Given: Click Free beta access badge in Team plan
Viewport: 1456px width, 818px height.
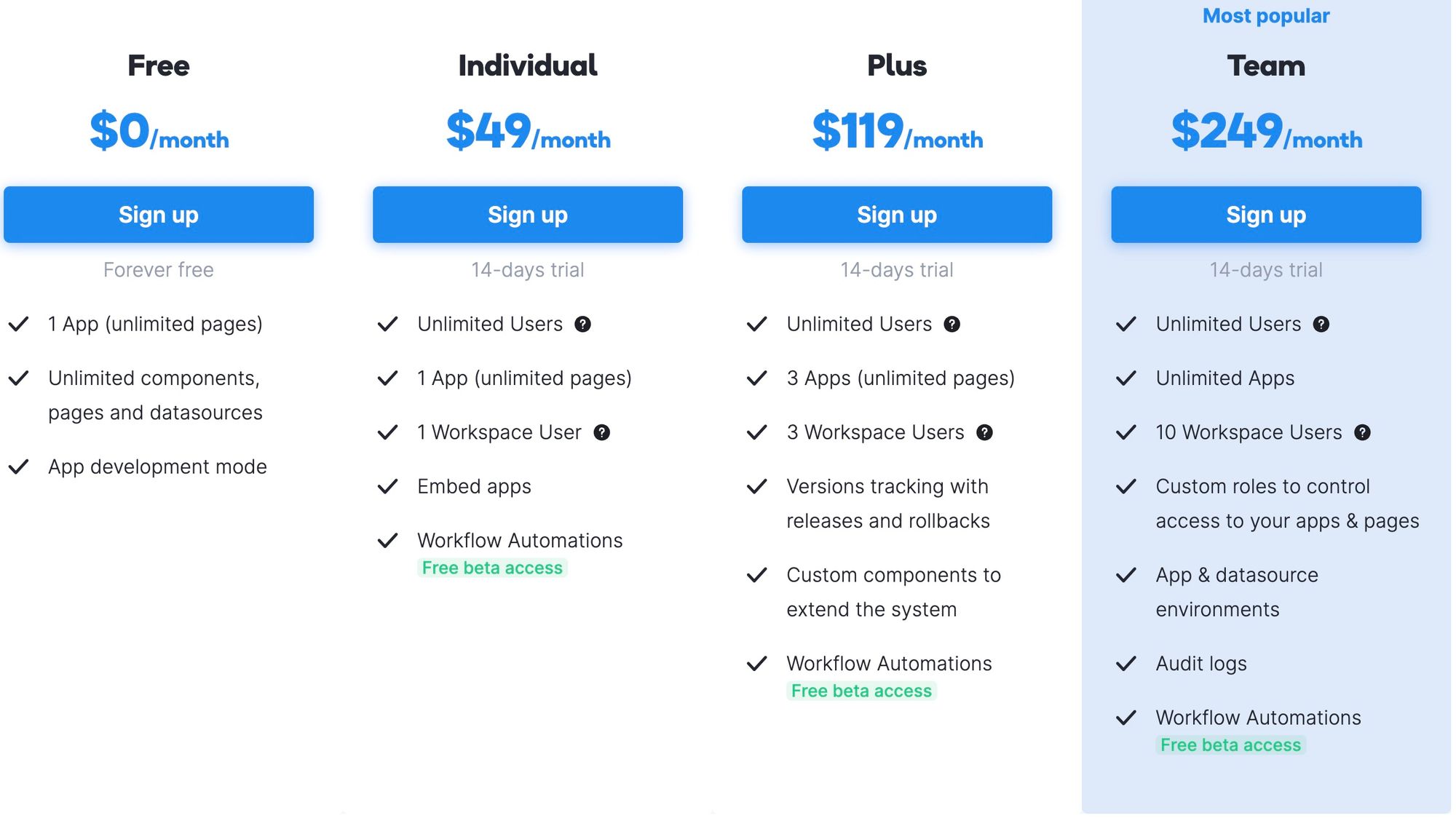Looking at the screenshot, I should [x=1230, y=745].
